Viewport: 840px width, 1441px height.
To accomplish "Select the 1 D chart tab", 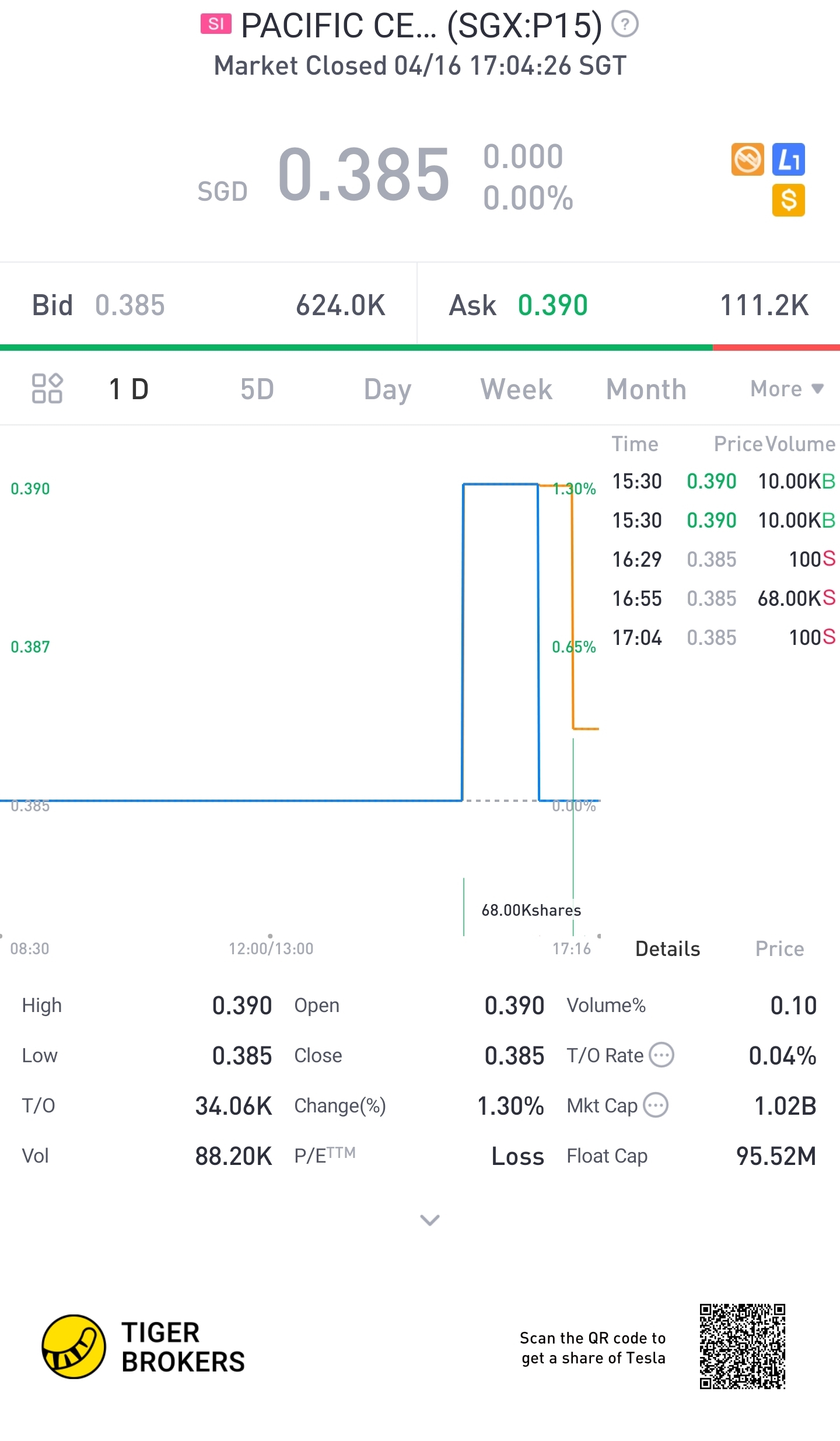I will tap(129, 389).
